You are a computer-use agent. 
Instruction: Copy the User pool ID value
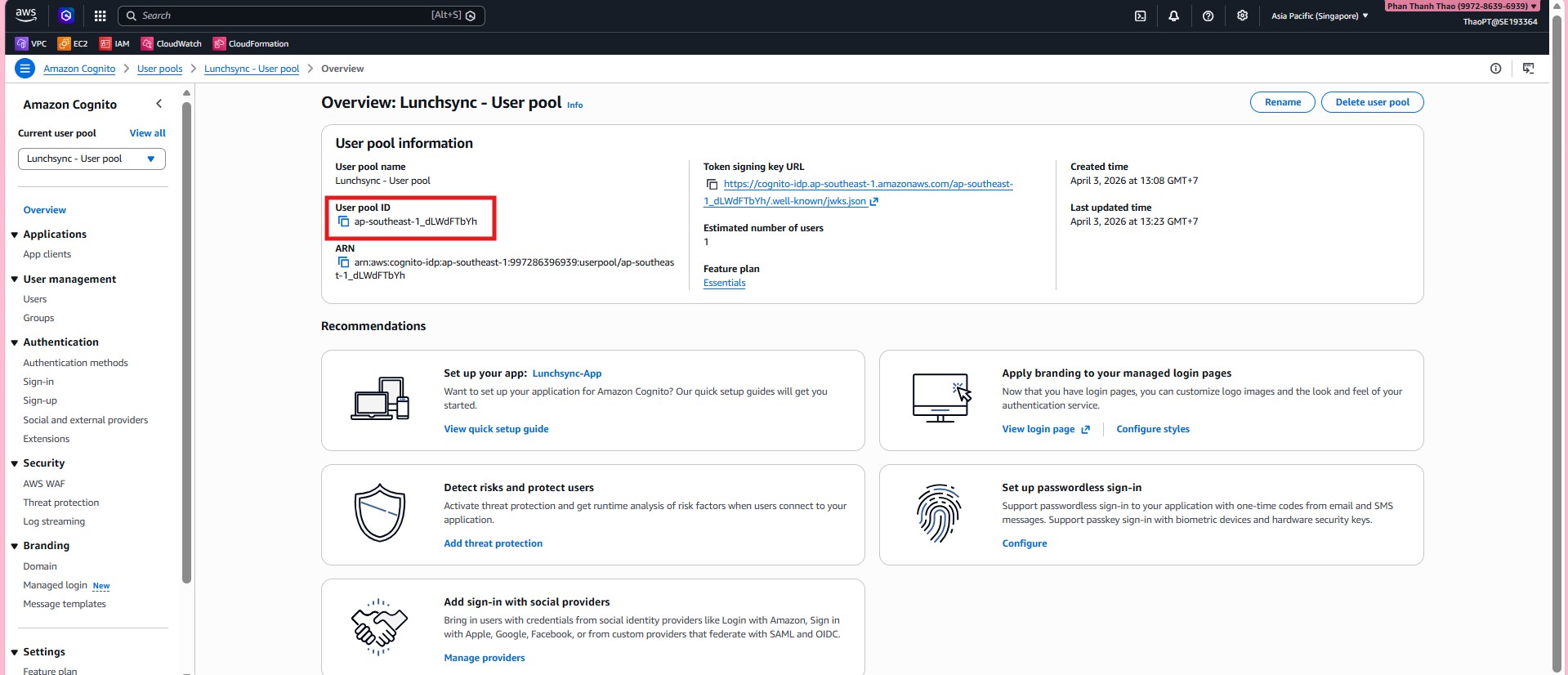coord(344,221)
